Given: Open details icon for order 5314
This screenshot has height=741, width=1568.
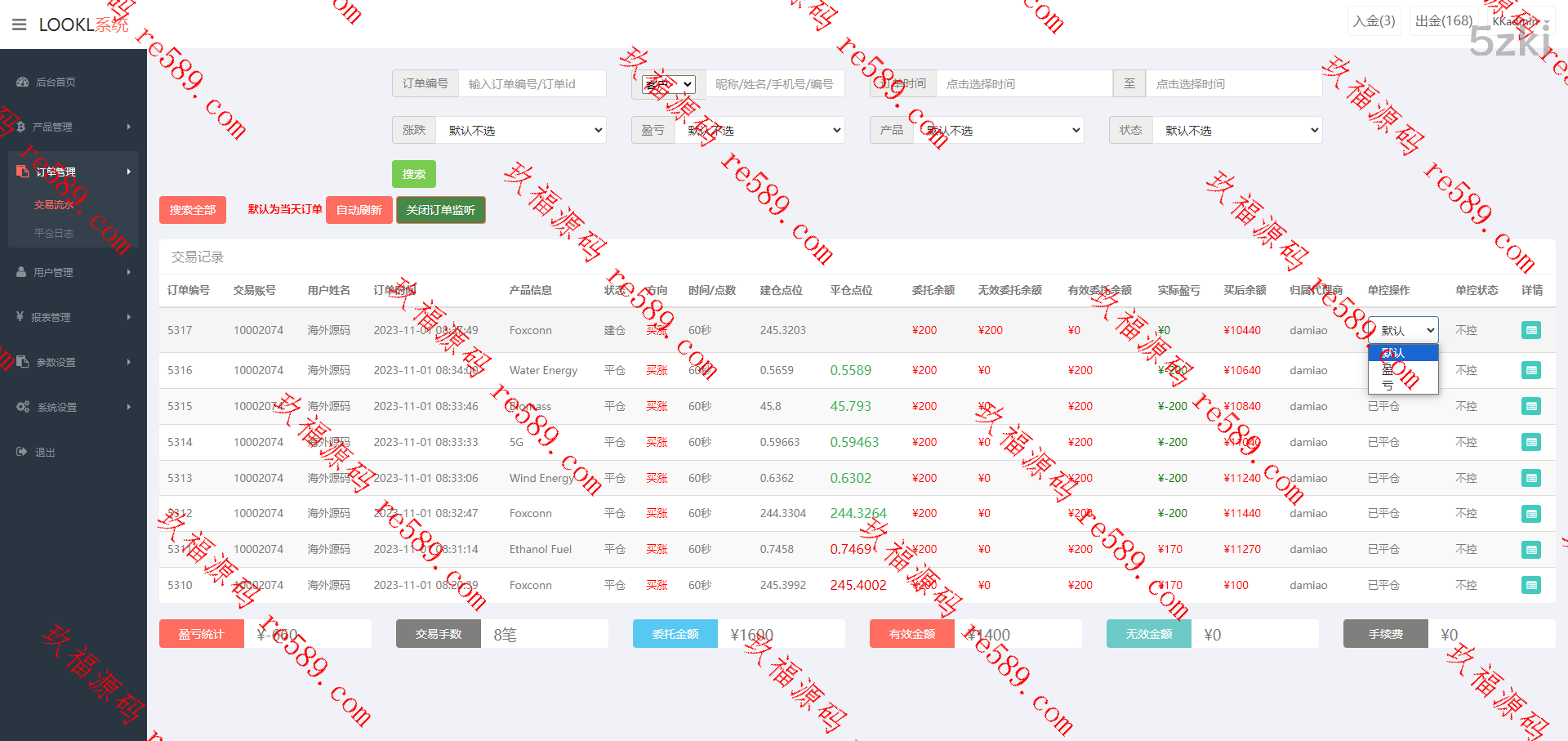Looking at the screenshot, I should (x=1531, y=442).
